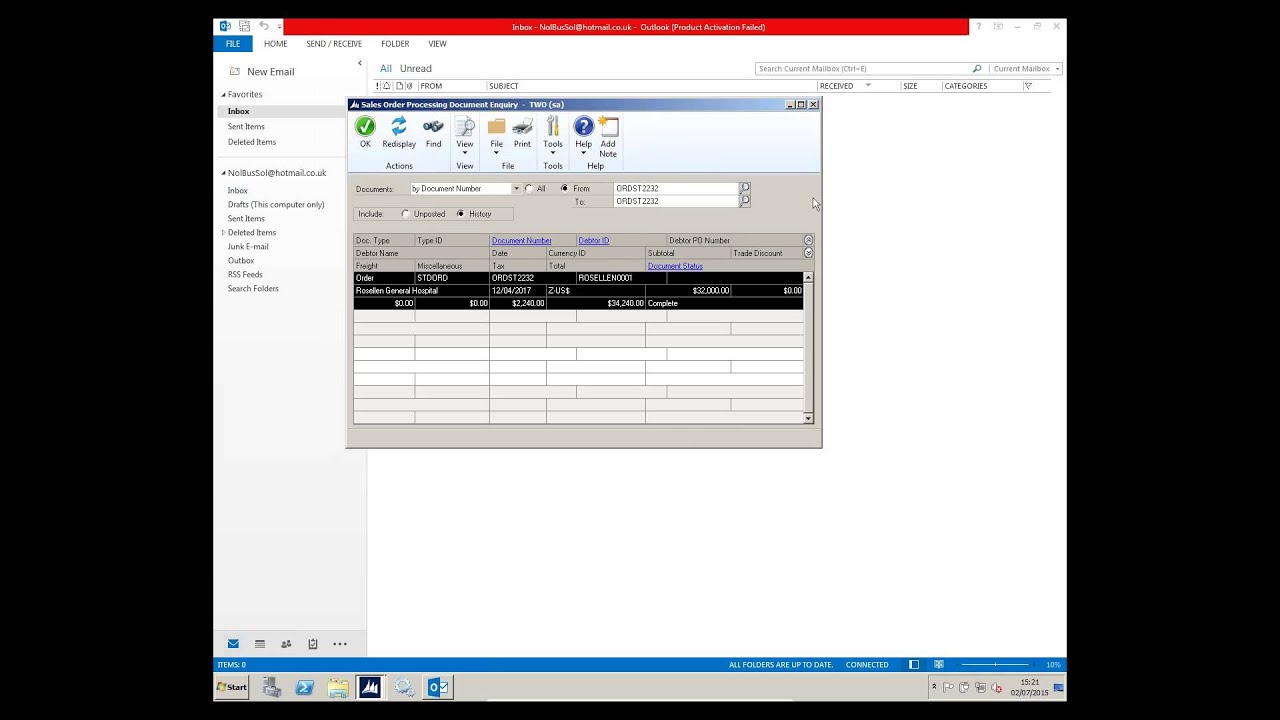Click the Dynamics GP taskbar icon
The height and width of the screenshot is (720, 1280).
(370, 687)
